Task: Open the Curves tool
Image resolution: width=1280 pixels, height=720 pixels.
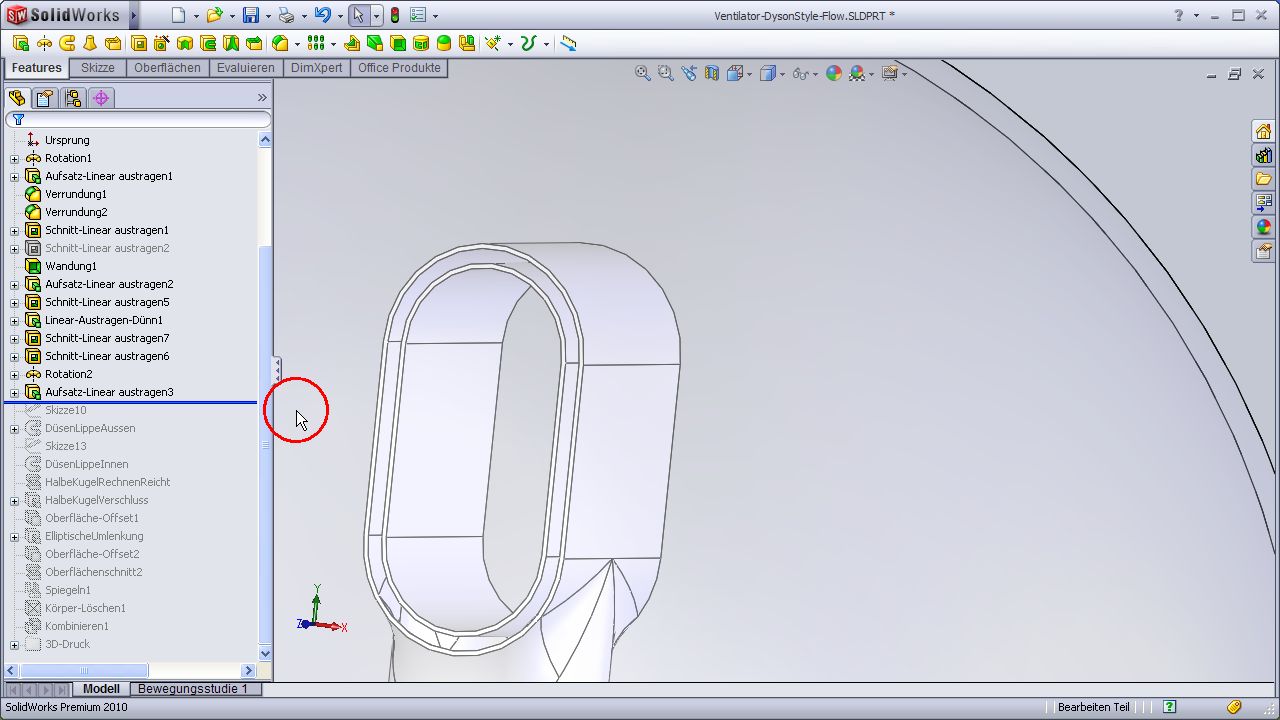Action: click(528, 43)
